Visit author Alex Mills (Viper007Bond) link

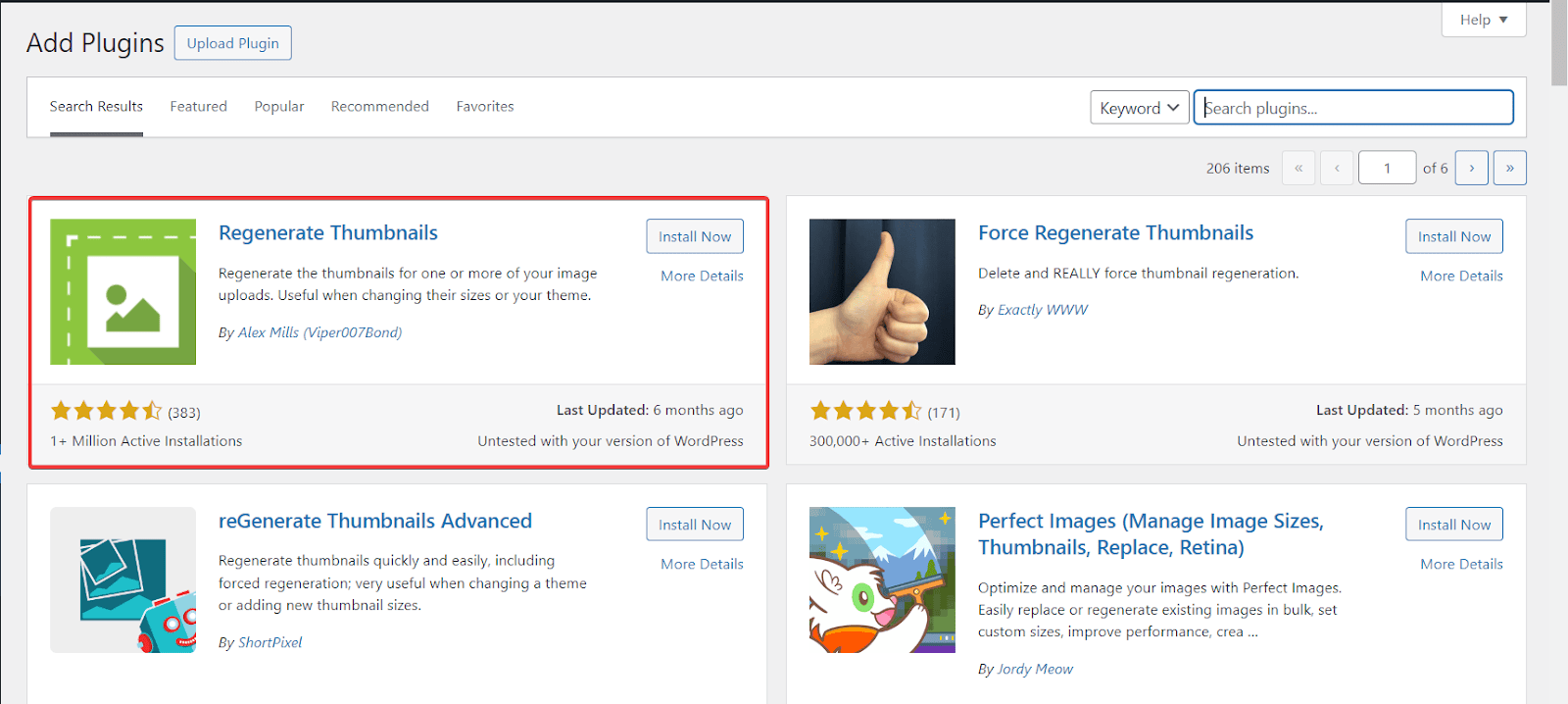coord(319,332)
